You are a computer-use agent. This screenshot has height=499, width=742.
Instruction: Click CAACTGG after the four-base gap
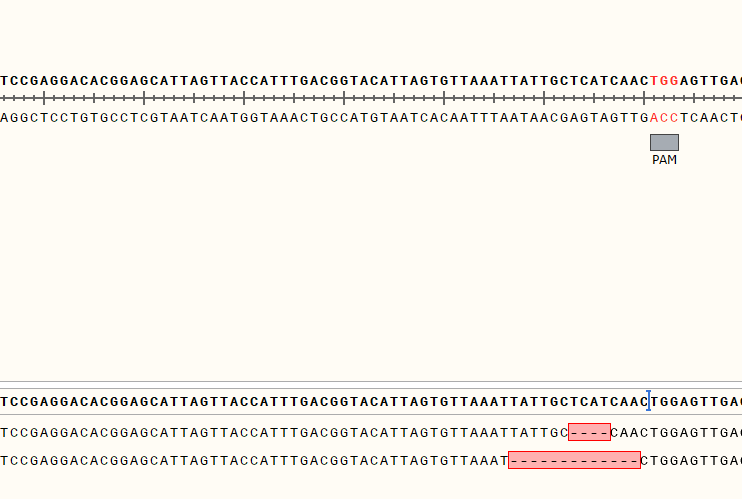click(x=645, y=433)
